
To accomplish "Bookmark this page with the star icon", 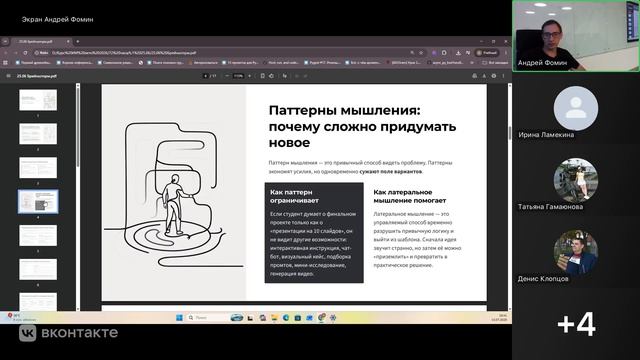I will click(x=421, y=53).
